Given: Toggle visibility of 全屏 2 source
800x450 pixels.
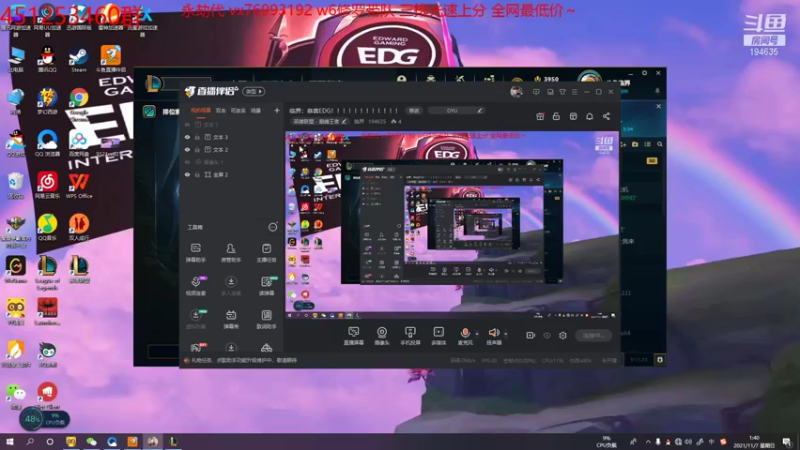Looking at the screenshot, I should (x=187, y=174).
